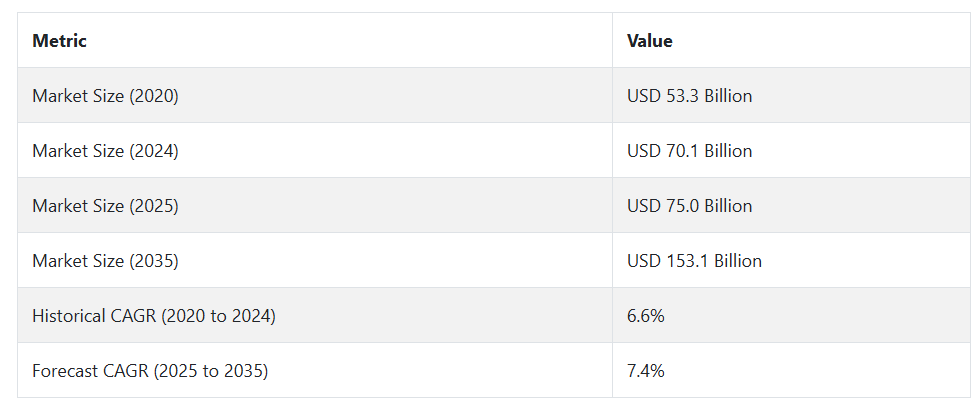Click (2024) in Market Size row
This screenshot has height=400, width=977.
pos(154,151)
